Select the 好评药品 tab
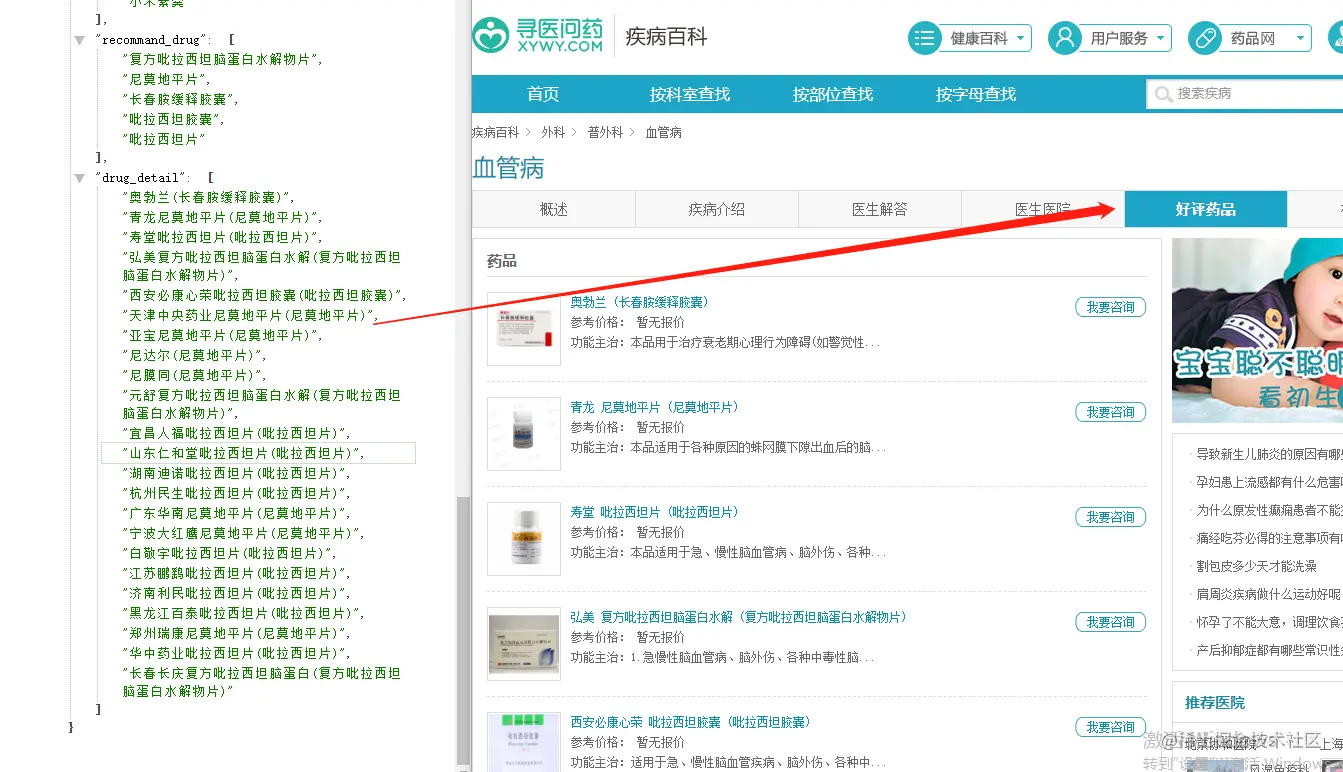This screenshot has width=1343, height=772. [1206, 209]
